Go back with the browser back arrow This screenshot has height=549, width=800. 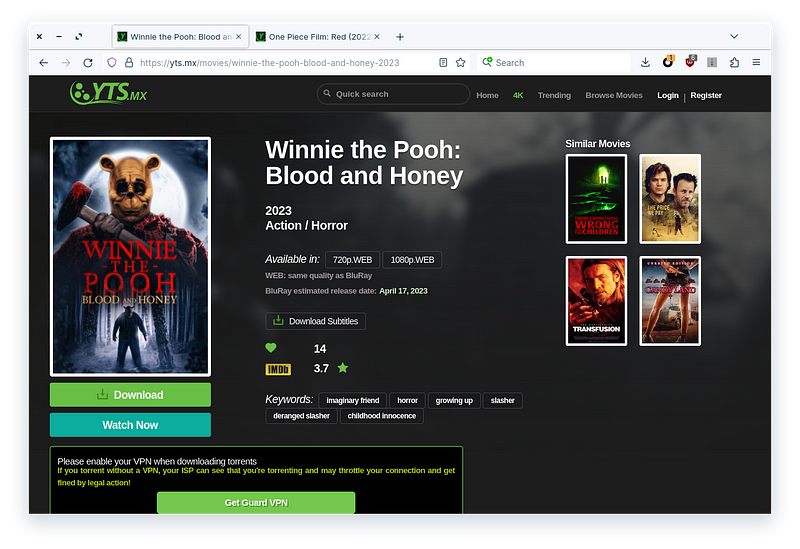click(x=43, y=63)
